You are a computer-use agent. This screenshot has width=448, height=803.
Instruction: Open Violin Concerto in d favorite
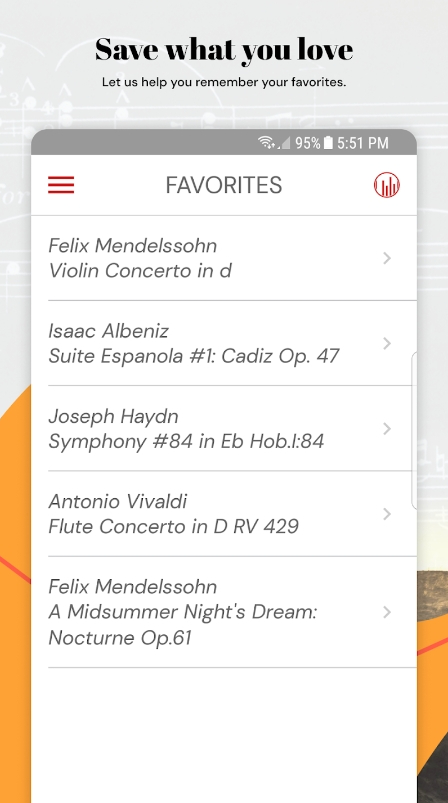coord(224,258)
